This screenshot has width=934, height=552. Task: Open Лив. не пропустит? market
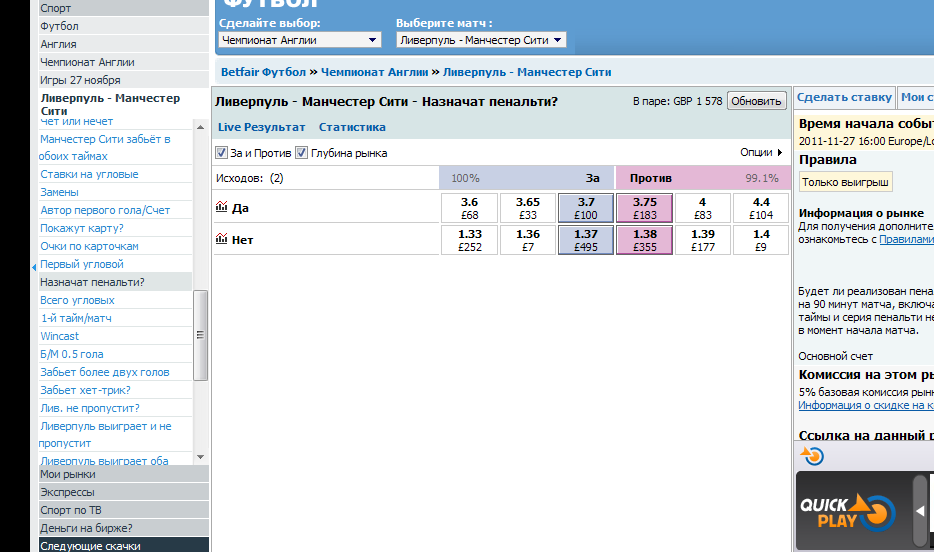pos(90,408)
